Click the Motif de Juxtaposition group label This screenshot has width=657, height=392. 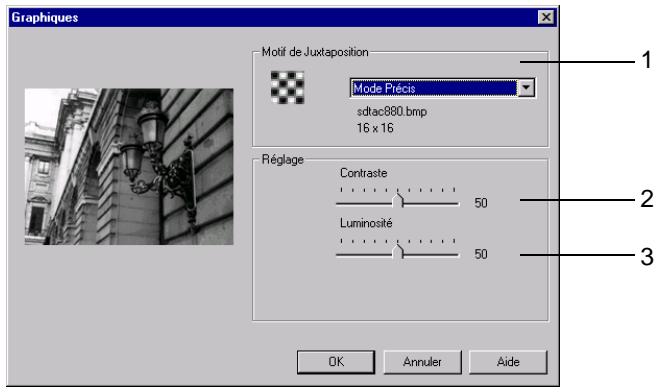click(315, 52)
